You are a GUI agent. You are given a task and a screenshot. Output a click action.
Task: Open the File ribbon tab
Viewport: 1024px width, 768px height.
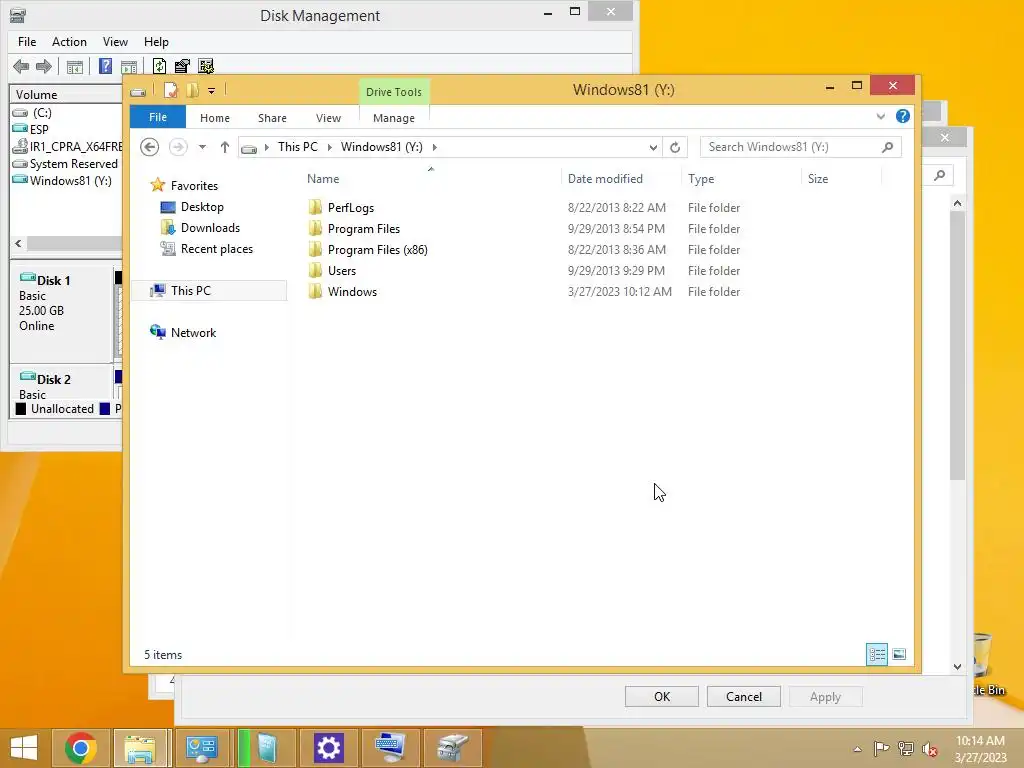[x=158, y=117]
